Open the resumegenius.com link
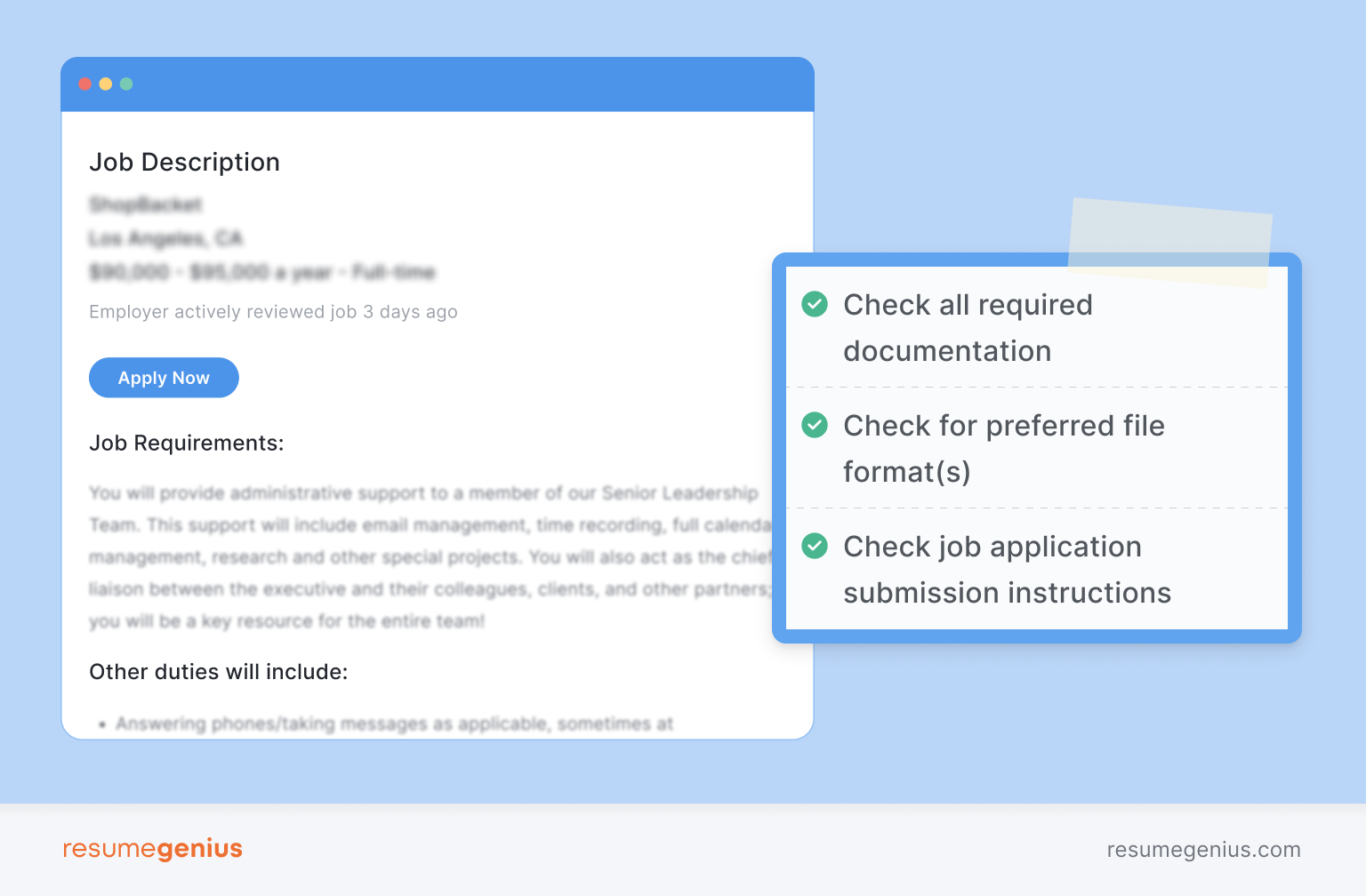 click(x=1203, y=850)
